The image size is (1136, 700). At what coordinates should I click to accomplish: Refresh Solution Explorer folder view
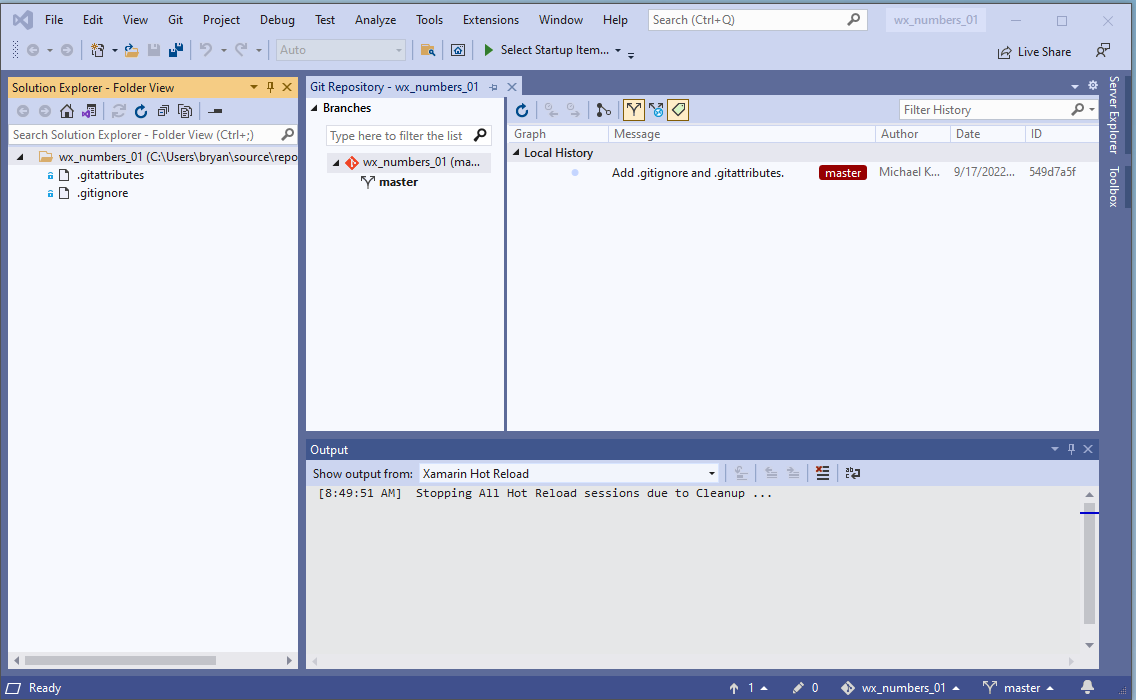pyautogui.click(x=141, y=111)
